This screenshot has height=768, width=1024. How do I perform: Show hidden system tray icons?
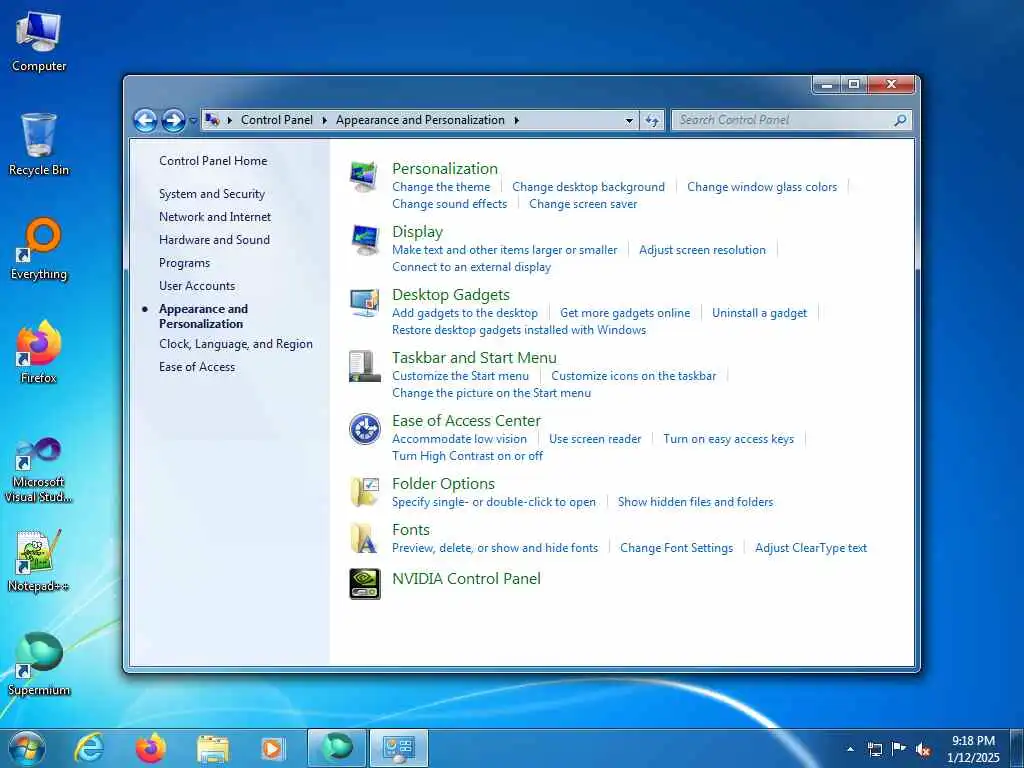click(x=850, y=749)
